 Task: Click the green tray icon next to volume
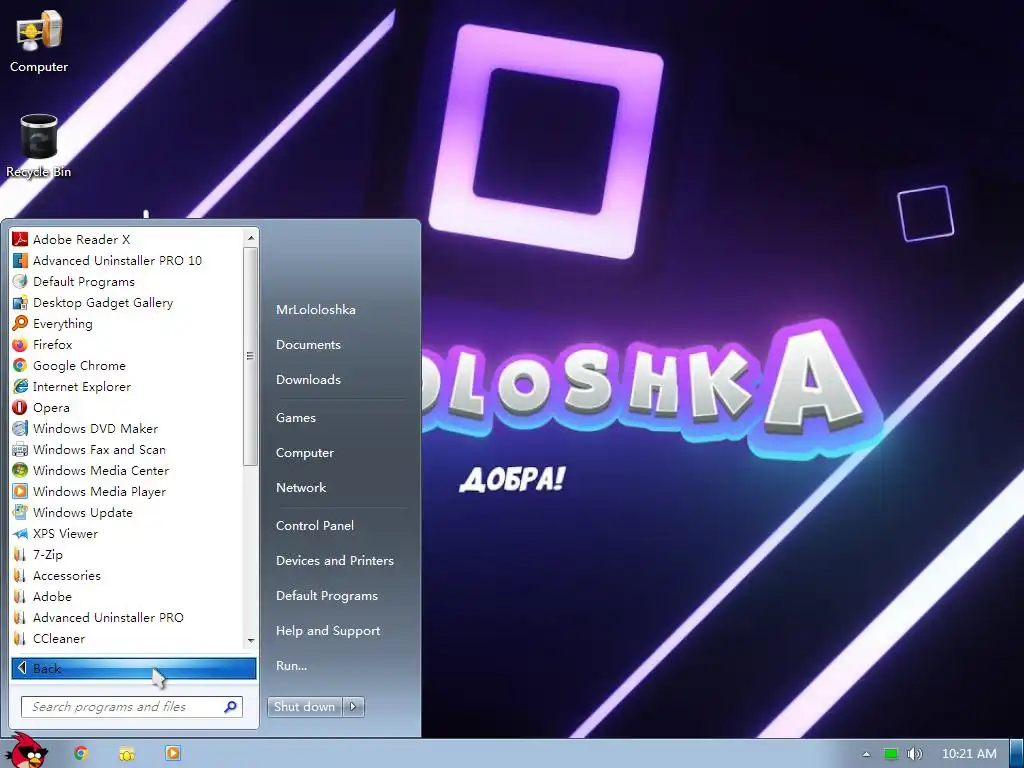[891, 754]
